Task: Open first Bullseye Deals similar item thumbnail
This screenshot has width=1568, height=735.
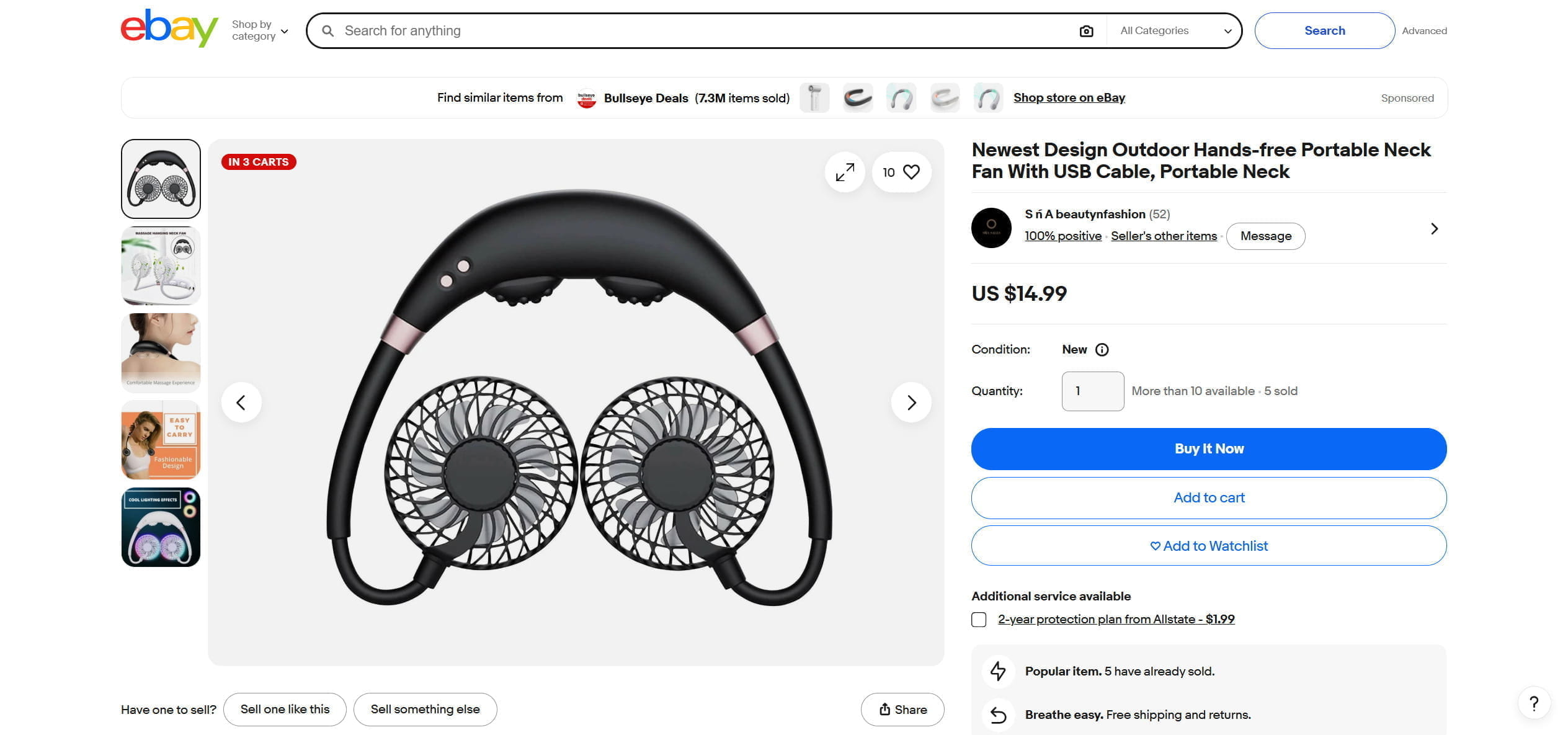Action: [x=814, y=98]
